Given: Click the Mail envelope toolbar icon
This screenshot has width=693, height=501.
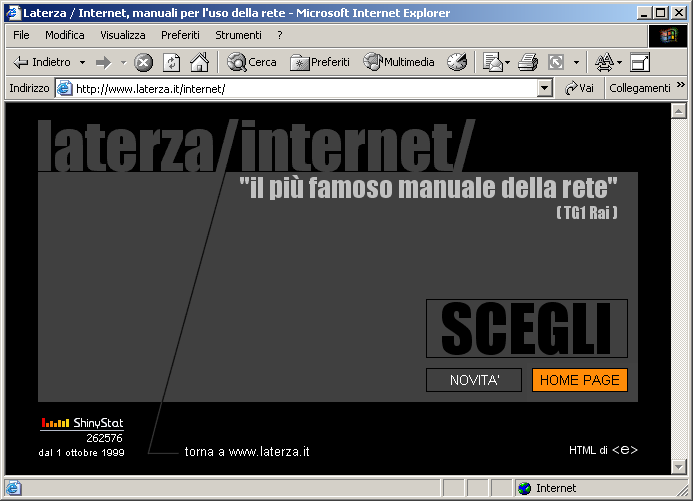Looking at the screenshot, I should (492, 62).
